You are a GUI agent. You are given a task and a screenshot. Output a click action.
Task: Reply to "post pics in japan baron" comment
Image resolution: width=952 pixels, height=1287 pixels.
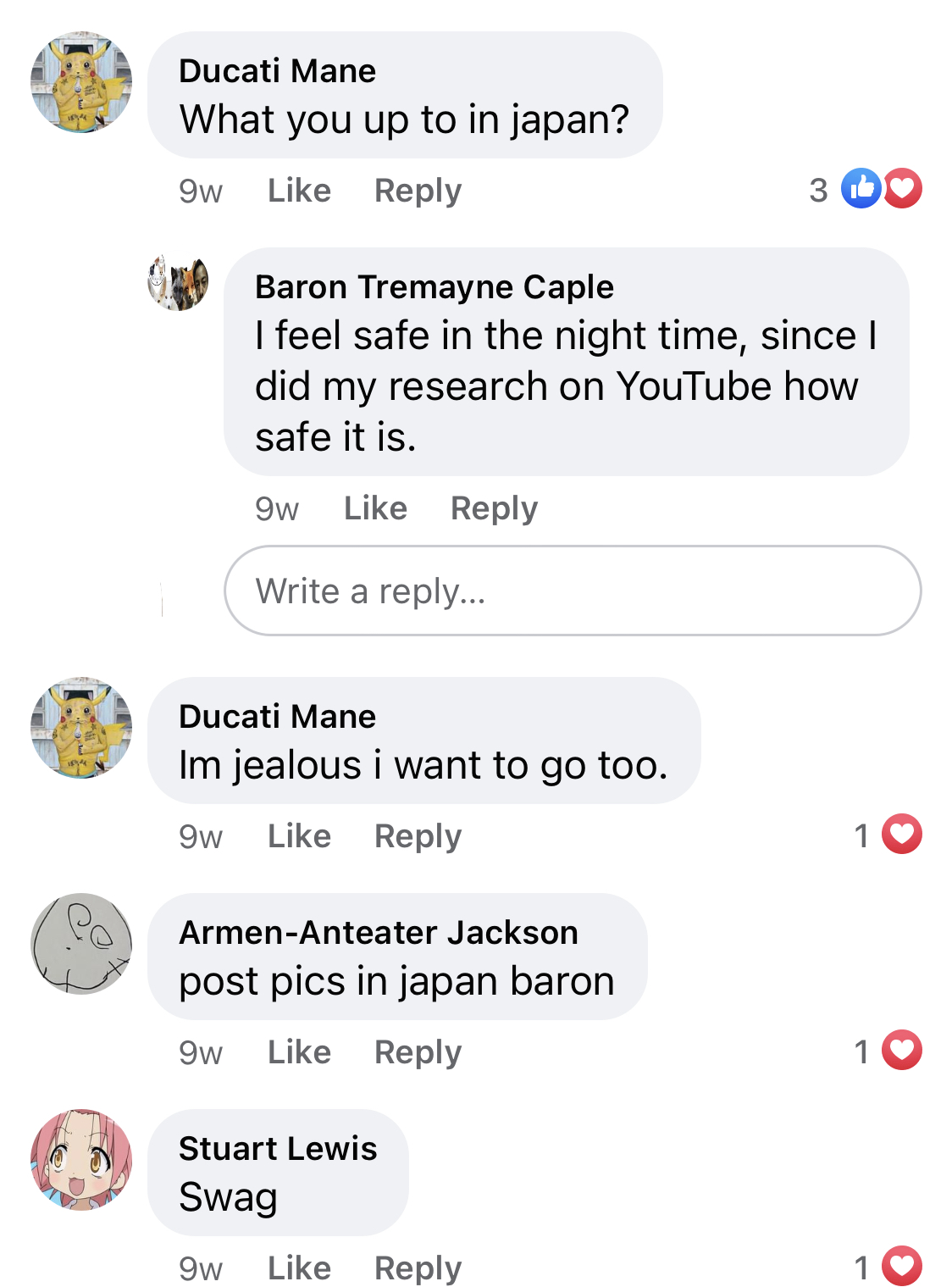point(418,1052)
